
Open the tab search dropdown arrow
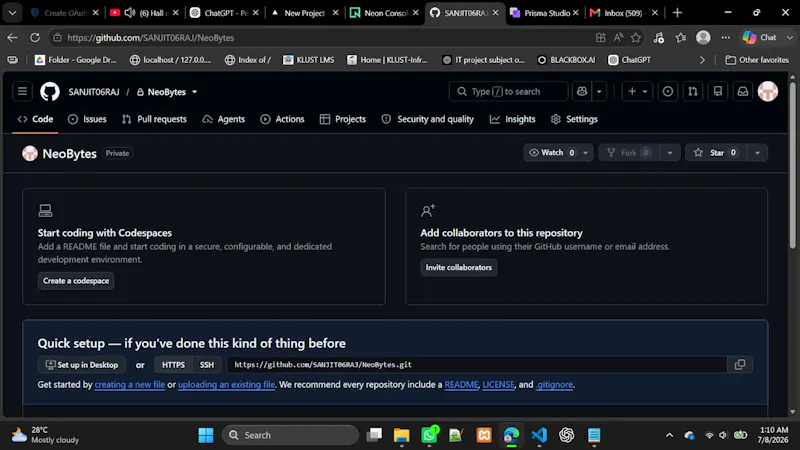tap(12, 13)
